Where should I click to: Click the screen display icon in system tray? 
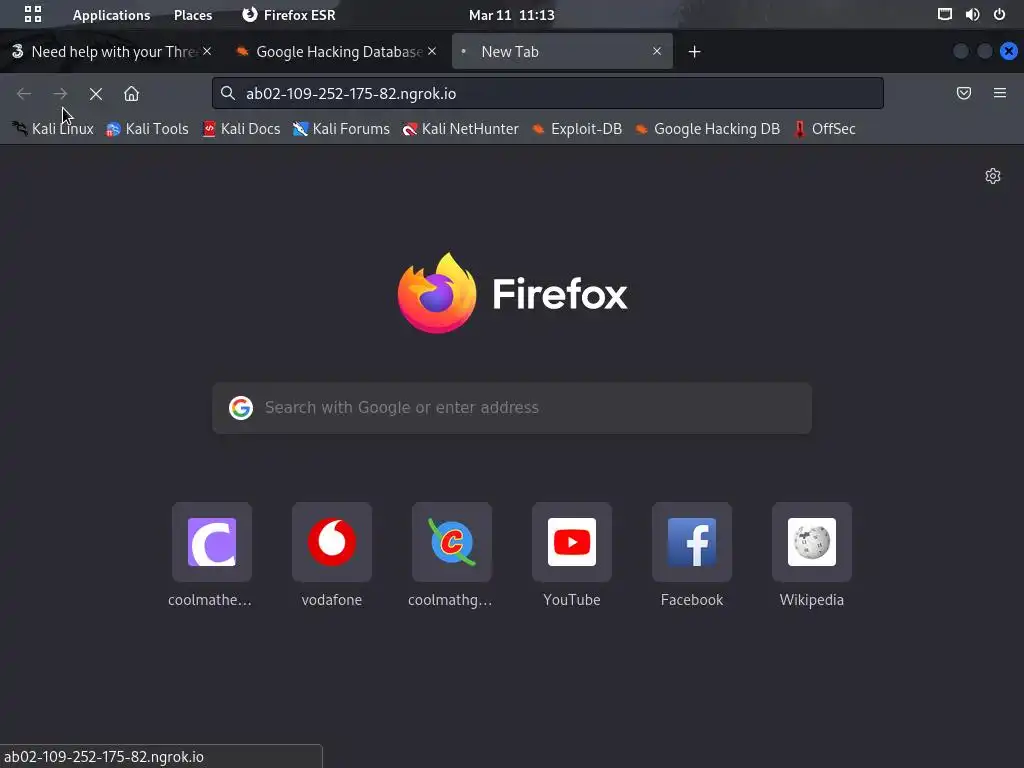pyautogui.click(x=944, y=14)
